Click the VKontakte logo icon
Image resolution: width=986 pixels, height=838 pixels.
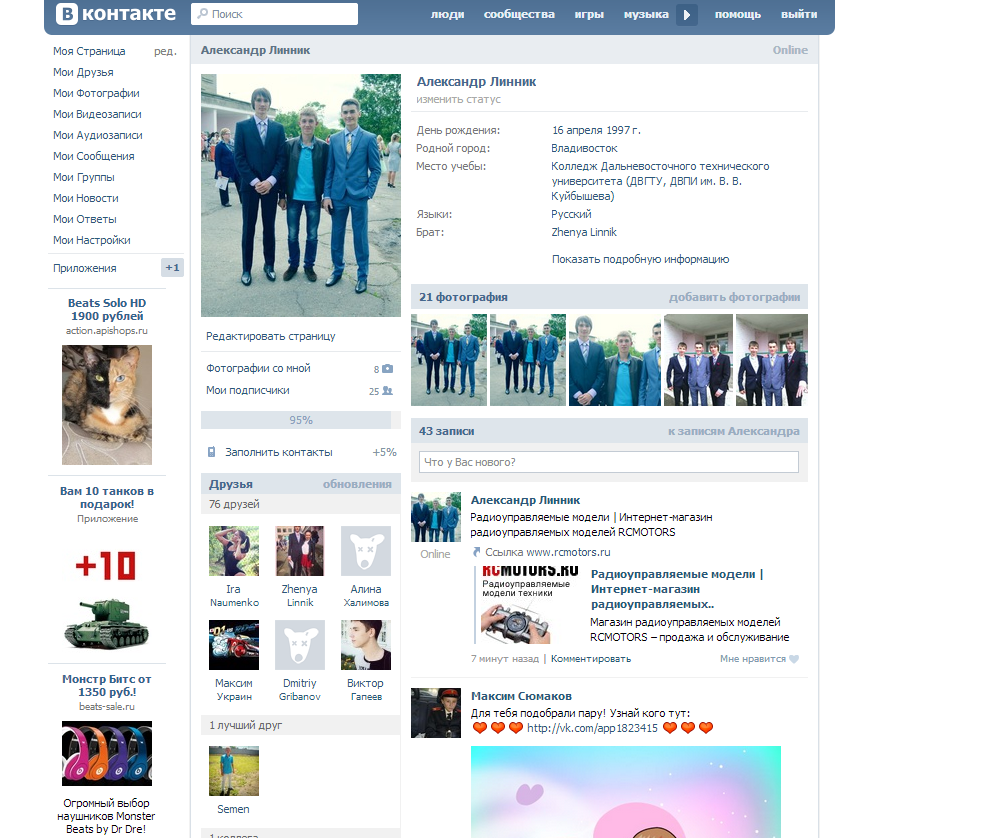[67, 14]
